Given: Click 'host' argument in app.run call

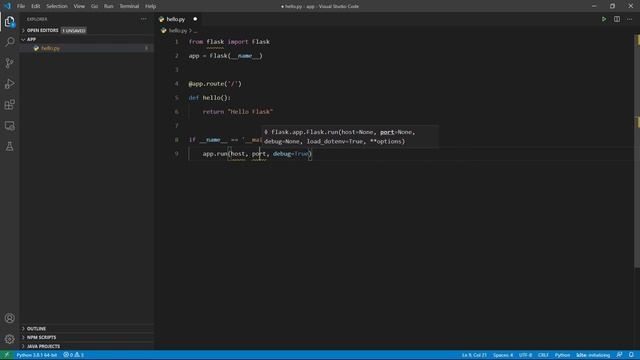Looking at the screenshot, I should point(238,154).
